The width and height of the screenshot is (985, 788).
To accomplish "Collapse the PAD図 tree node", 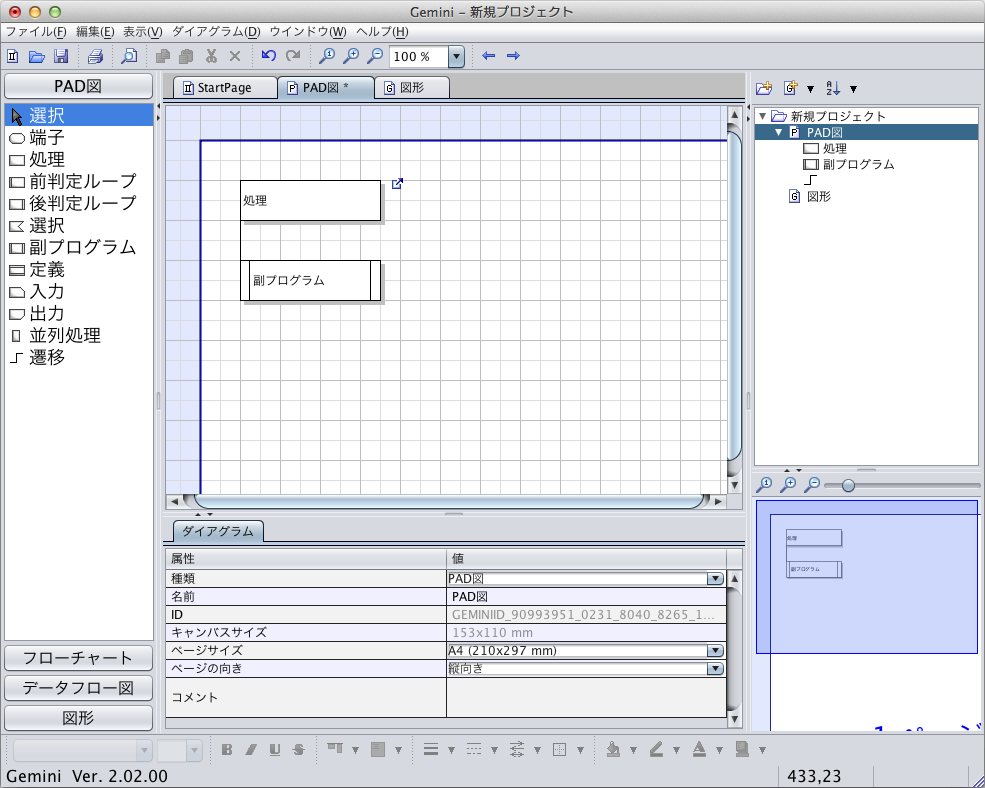I will coord(778,133).
